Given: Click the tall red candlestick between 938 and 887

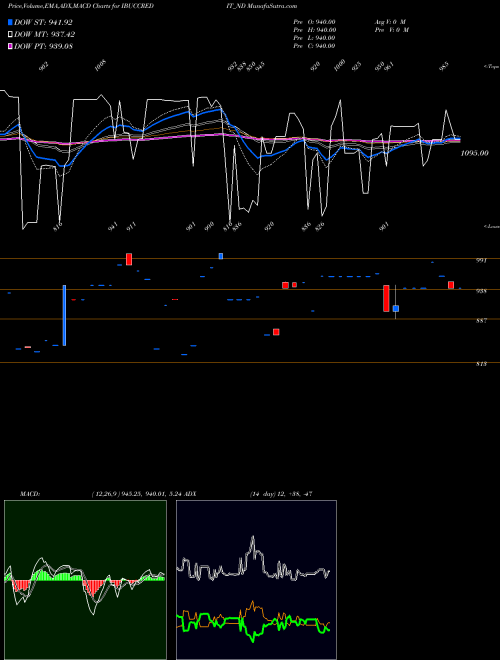Looking at the screenshot, I should [386, 298].
